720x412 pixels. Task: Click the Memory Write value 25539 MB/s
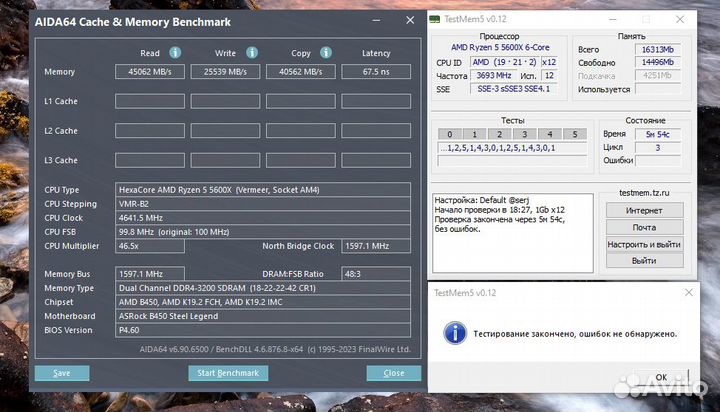click(225, 72)
